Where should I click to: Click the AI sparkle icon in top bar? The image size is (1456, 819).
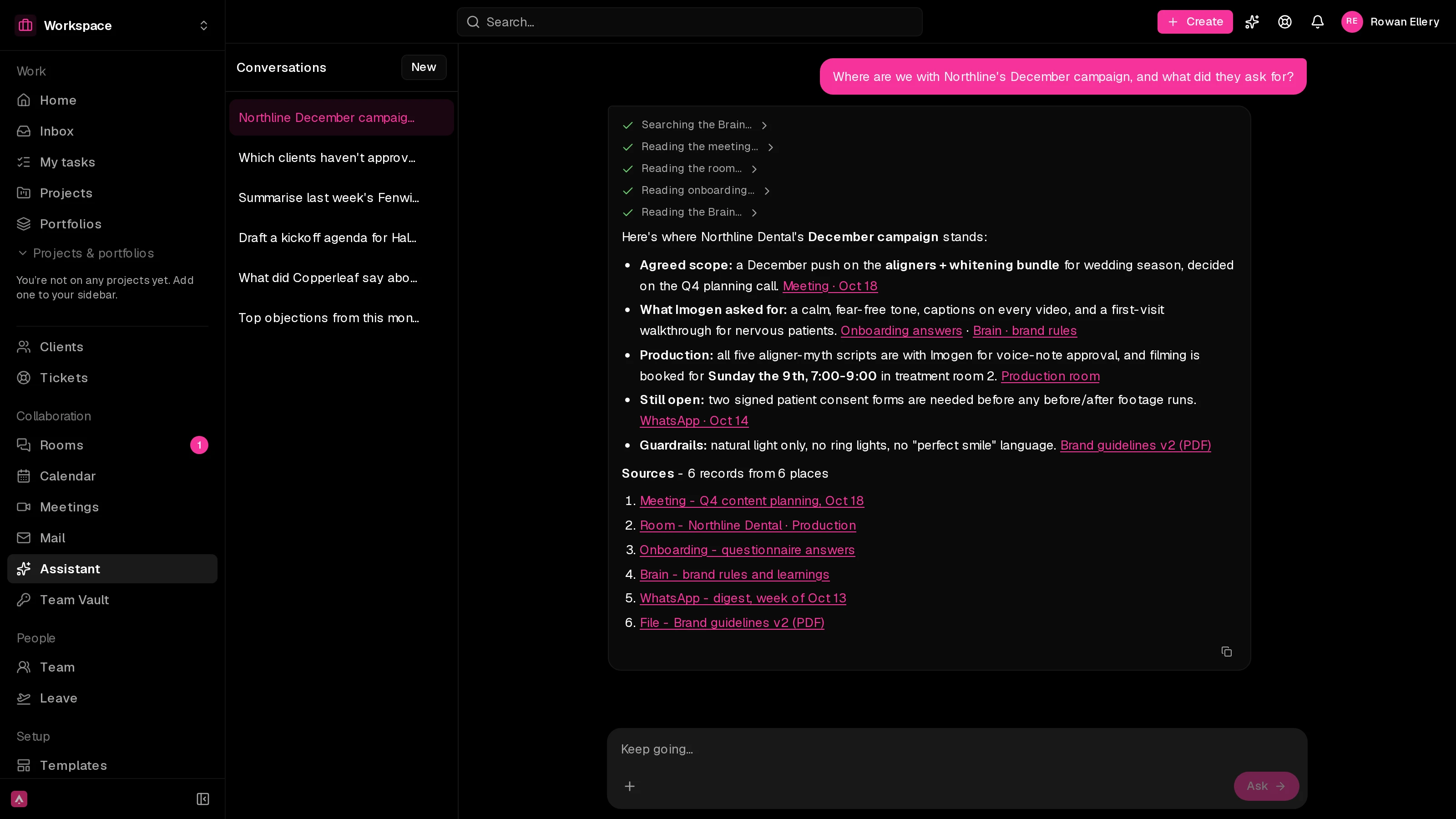(1252, 22)
